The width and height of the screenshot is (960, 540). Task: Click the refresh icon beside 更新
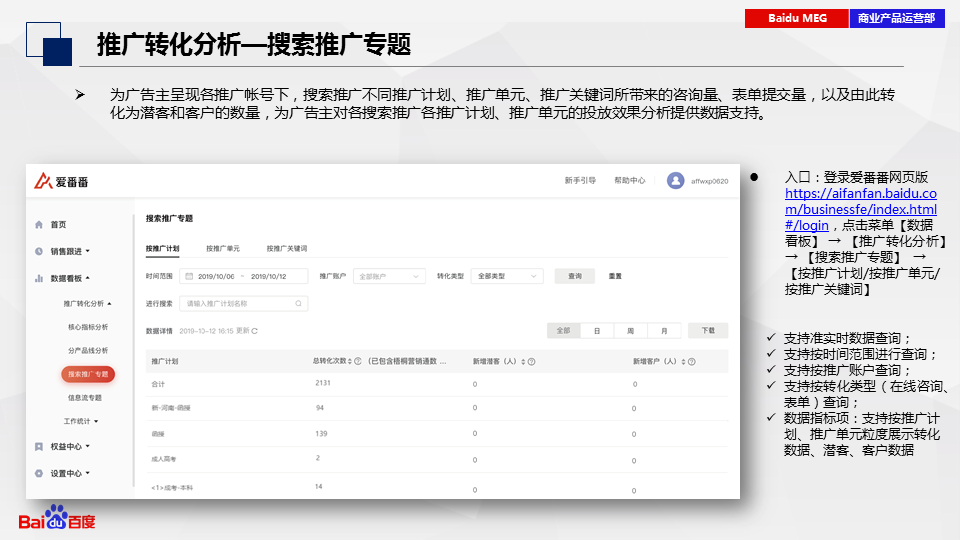coord(255,331)
